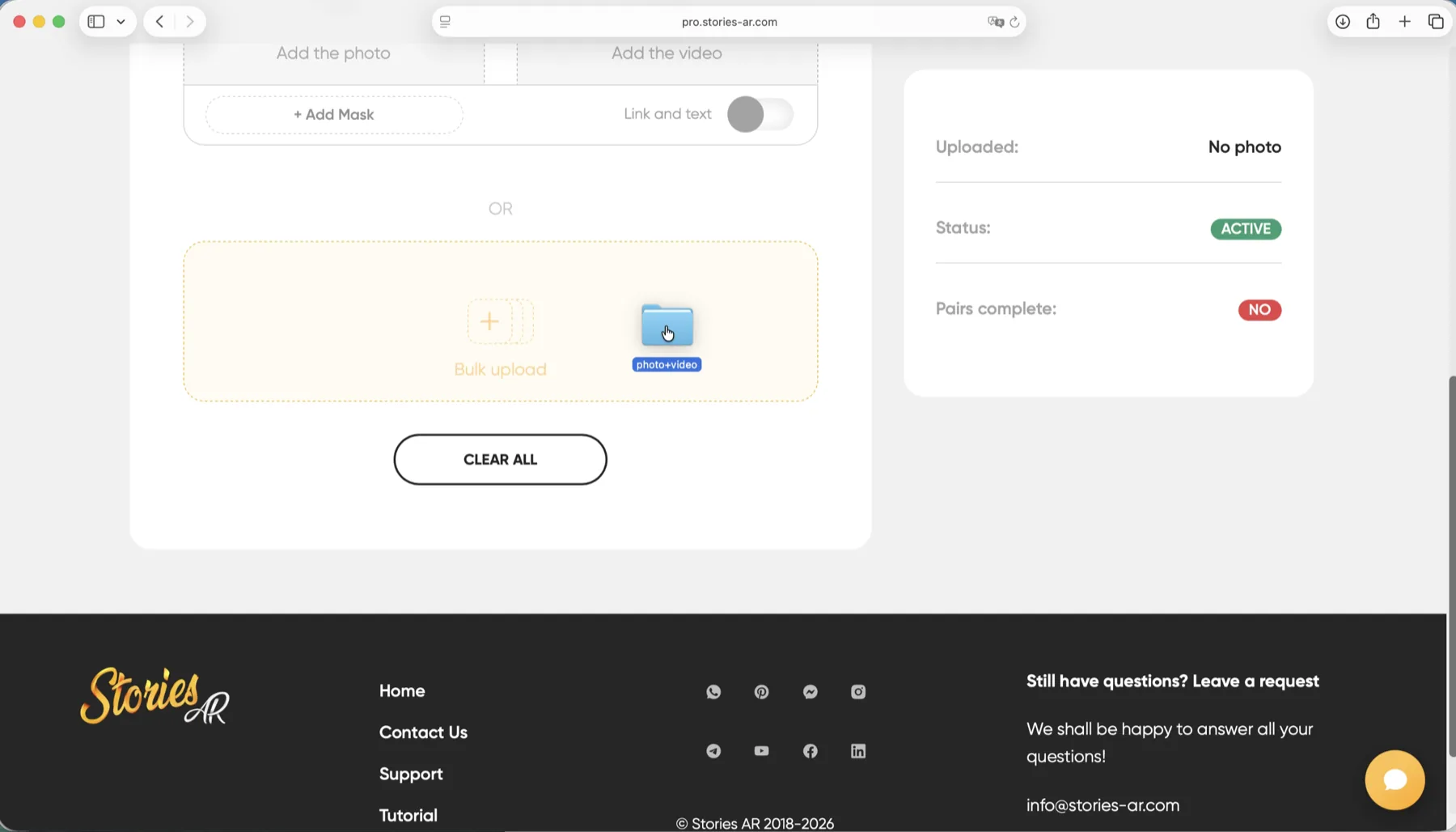Click the page vertical scrollbar
This screenshot has width=1456, height=832.
point(1451,567)
